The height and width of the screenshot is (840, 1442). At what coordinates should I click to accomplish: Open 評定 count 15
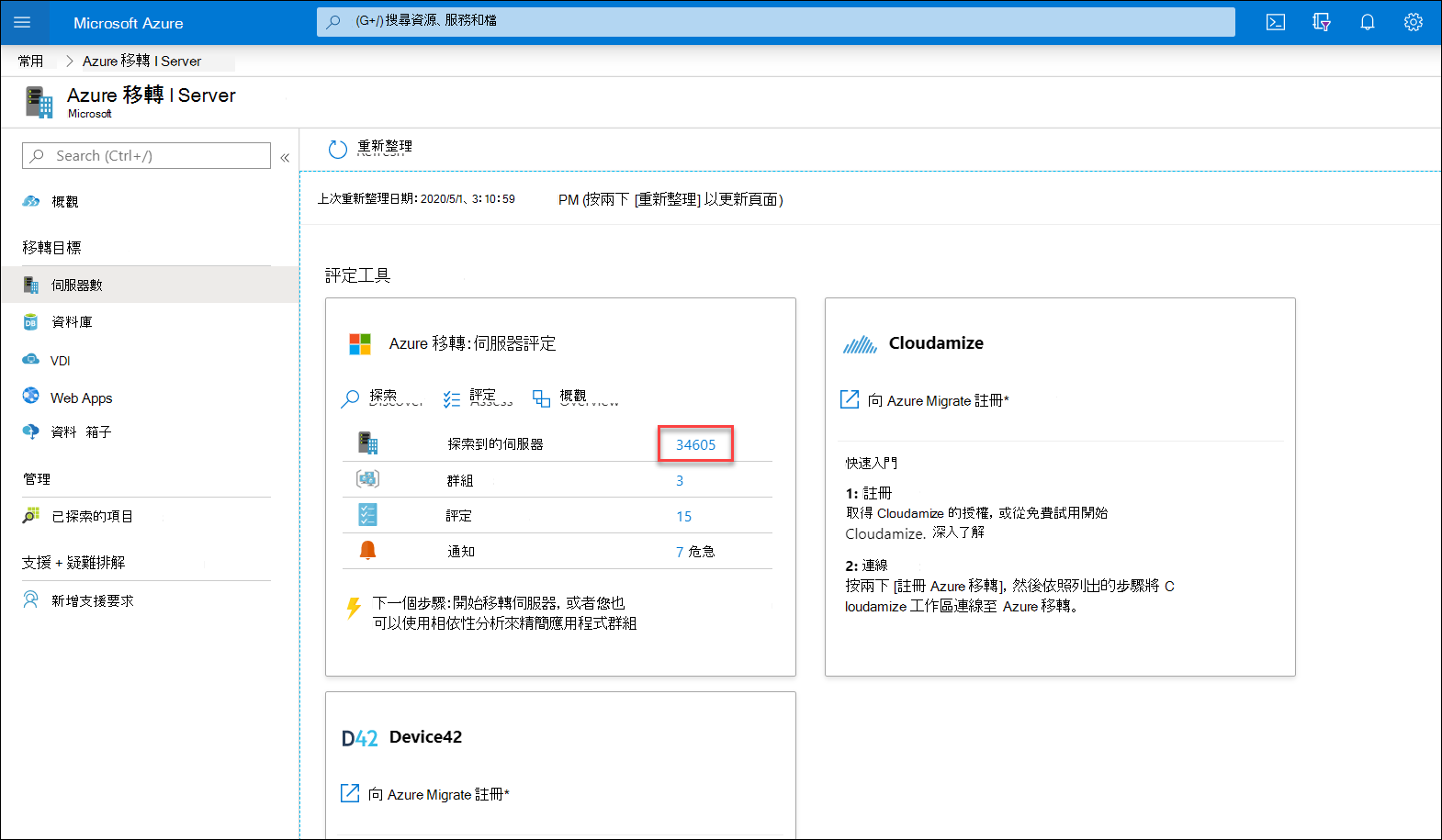pyautogui.click(x=683, y=516)
